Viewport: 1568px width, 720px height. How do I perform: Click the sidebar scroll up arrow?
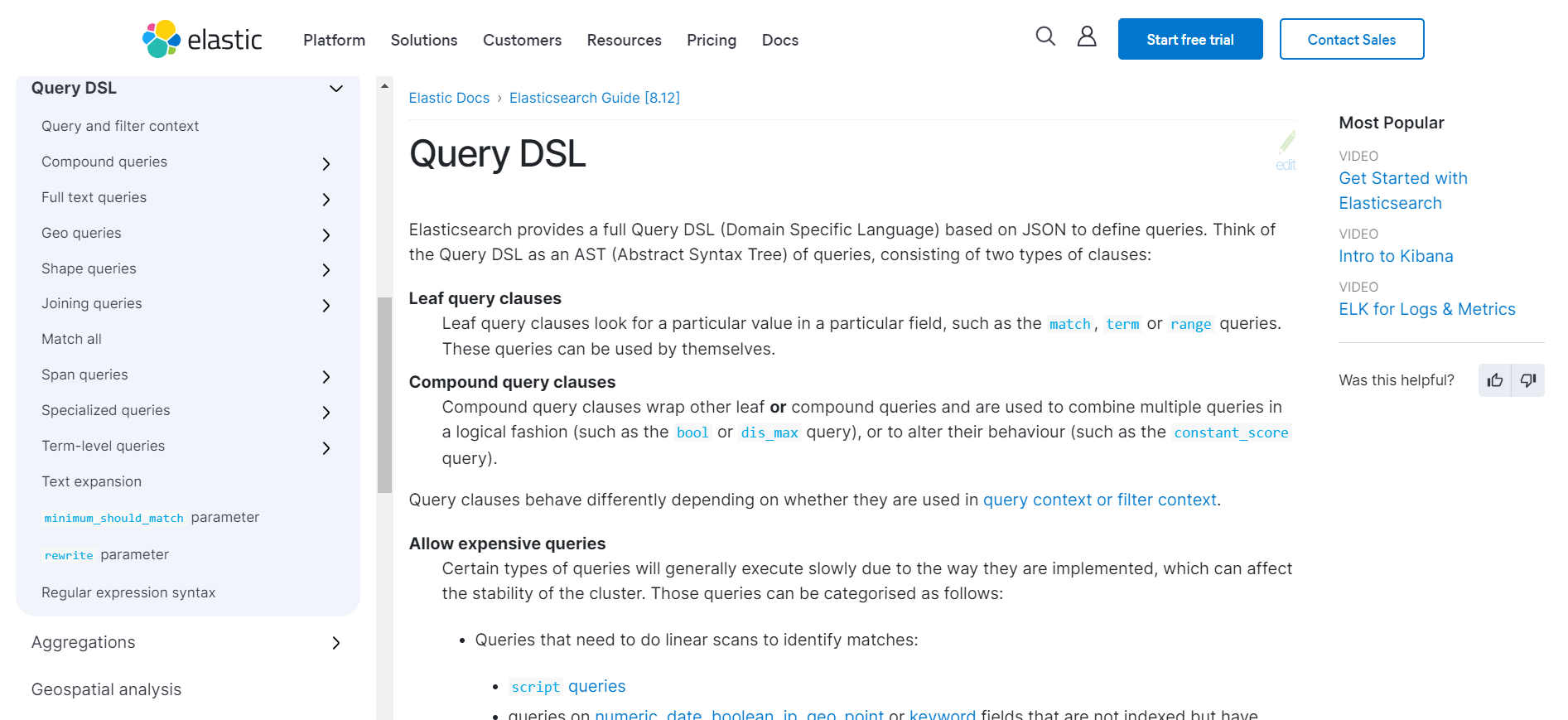(x=384, y=86)
